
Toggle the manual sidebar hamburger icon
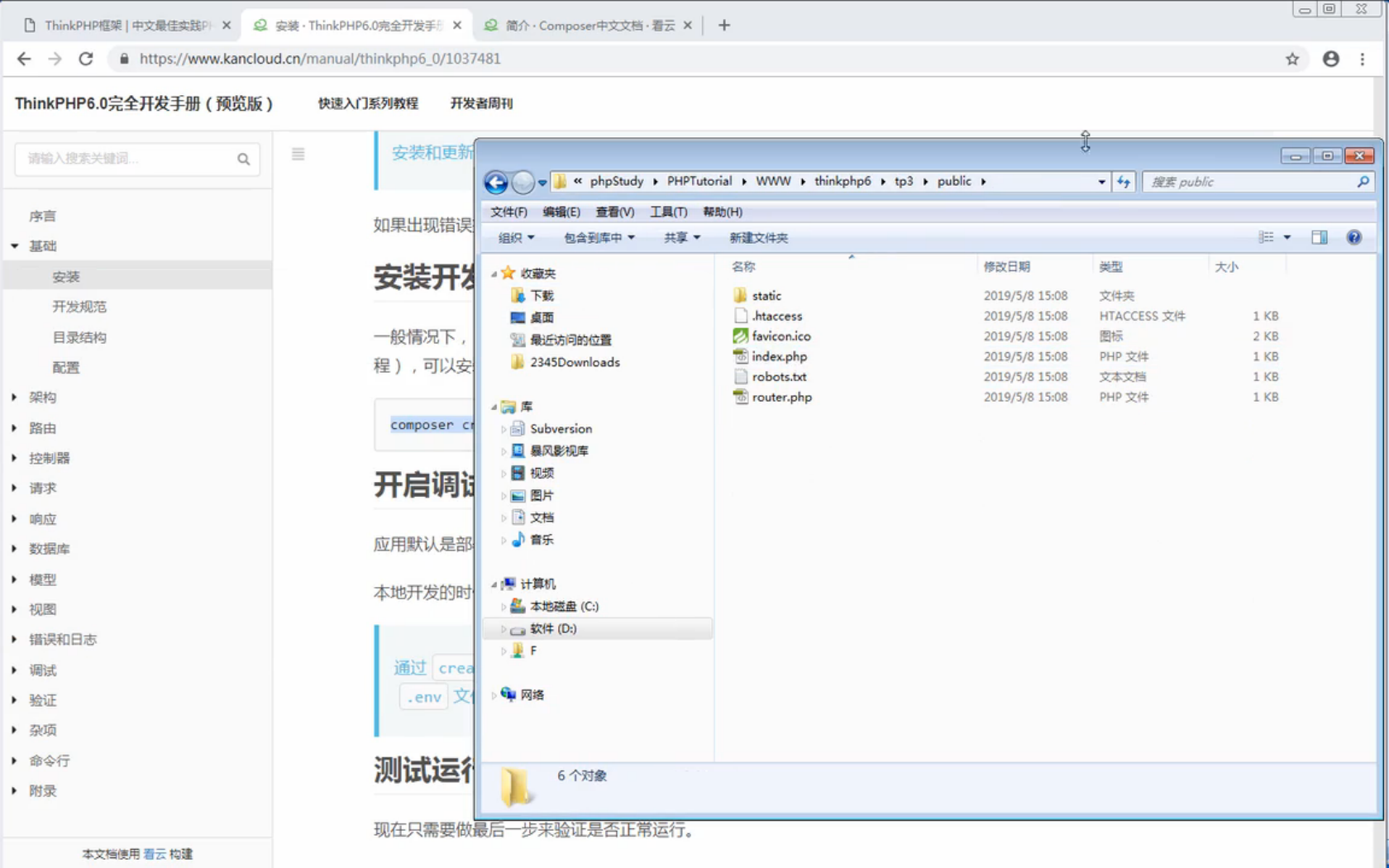coord(298,154)
